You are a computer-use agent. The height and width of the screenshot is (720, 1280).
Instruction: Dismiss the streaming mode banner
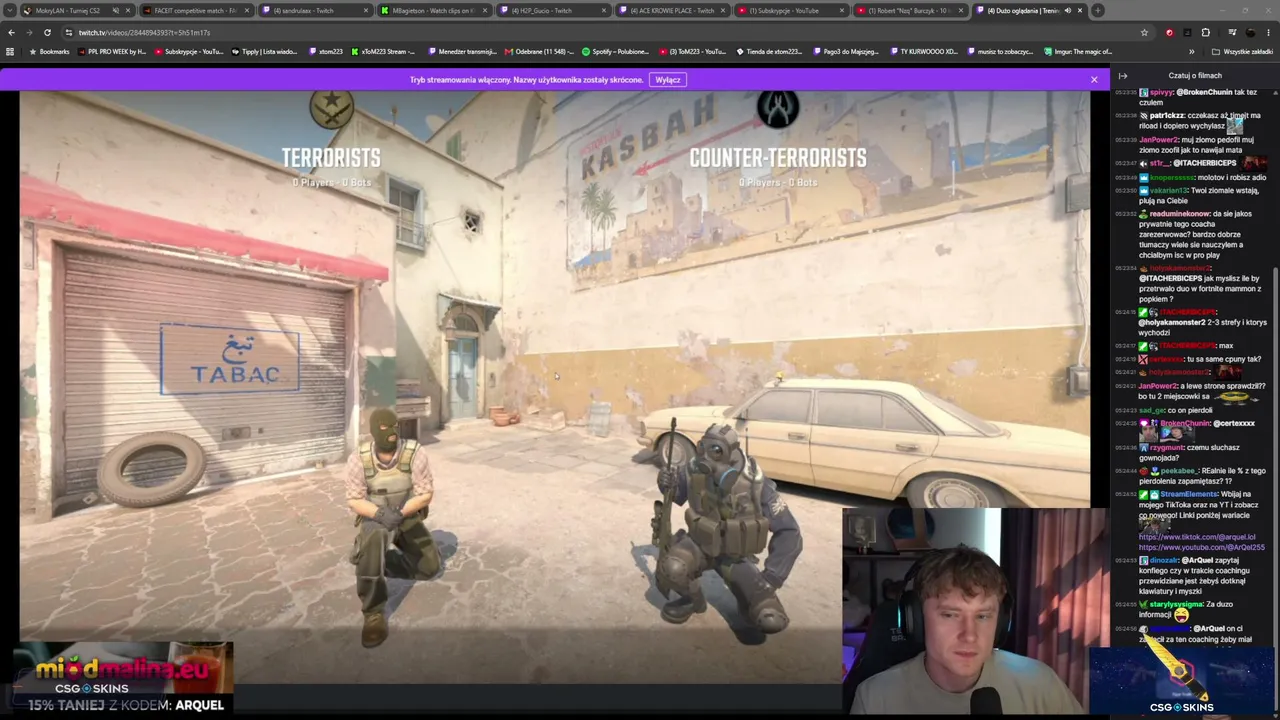coord(1094,79)
